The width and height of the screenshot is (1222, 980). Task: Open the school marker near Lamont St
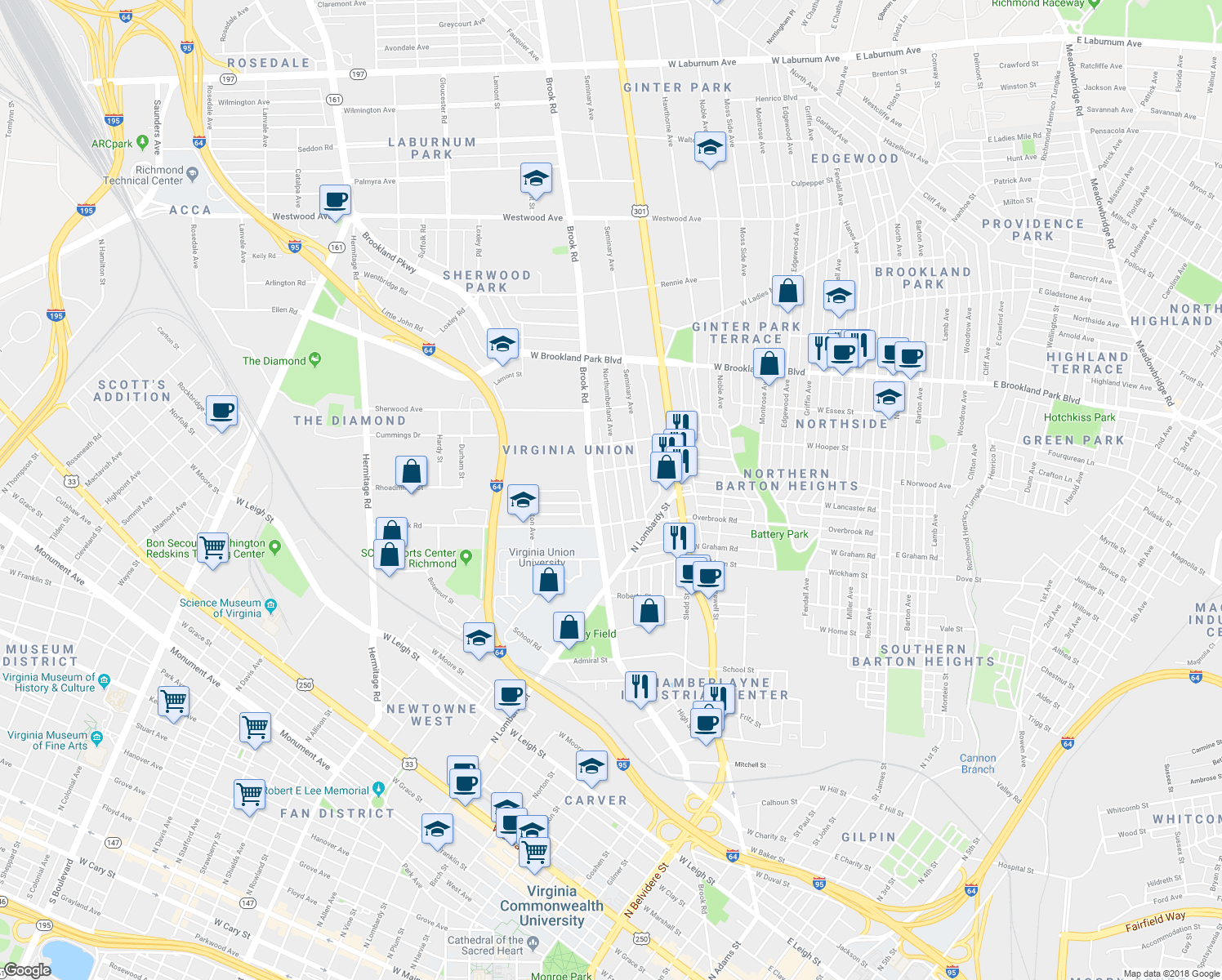[502, 345]
